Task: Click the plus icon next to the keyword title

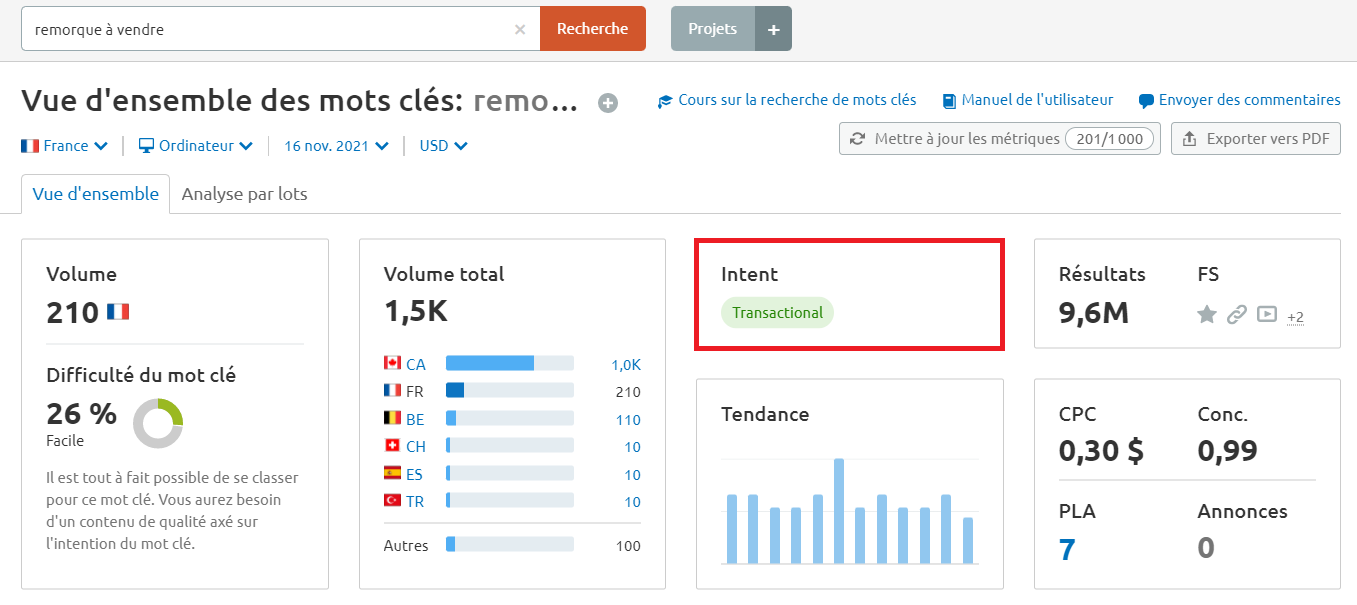Action: tap(607, 101)
